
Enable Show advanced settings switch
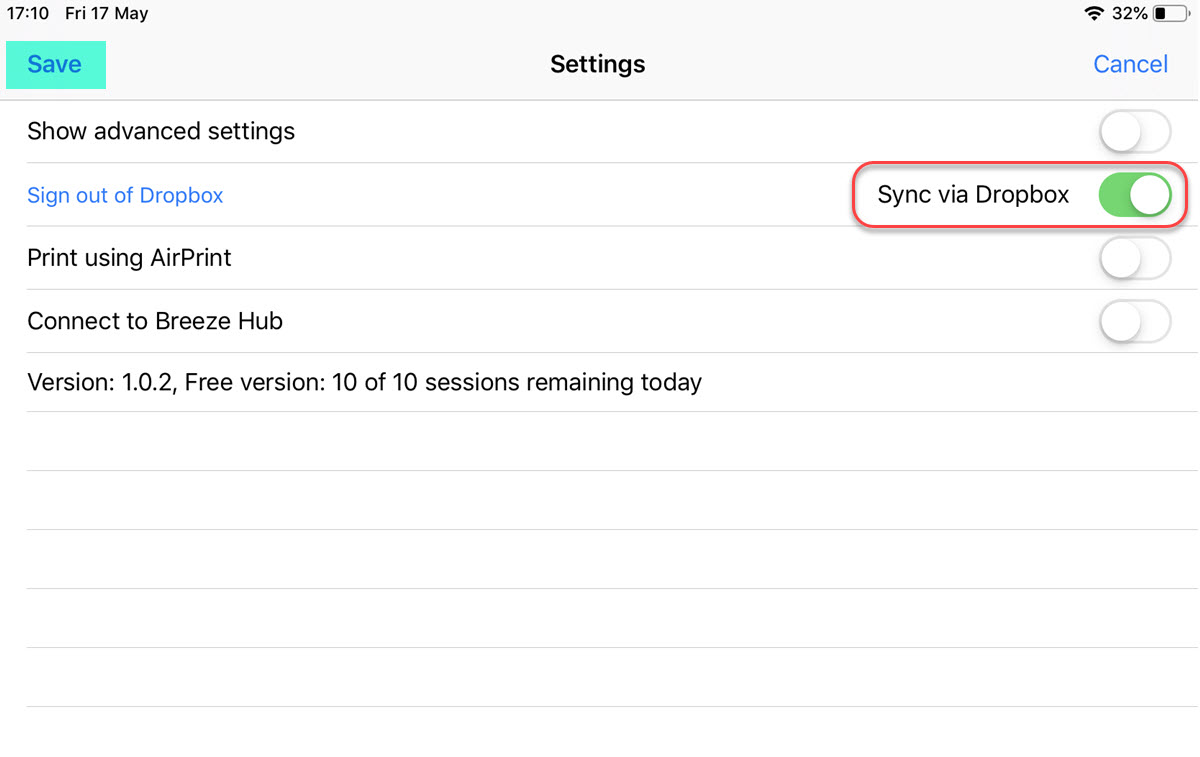coord(1134,131)
